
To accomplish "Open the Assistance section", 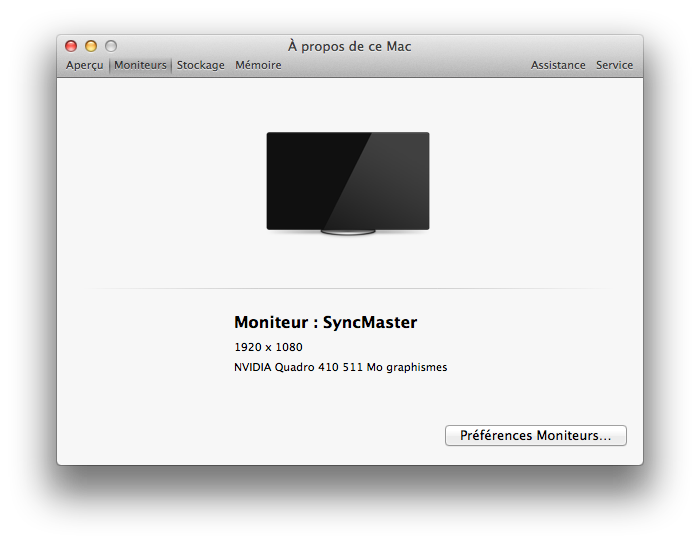I will click(x=558, y=65).
